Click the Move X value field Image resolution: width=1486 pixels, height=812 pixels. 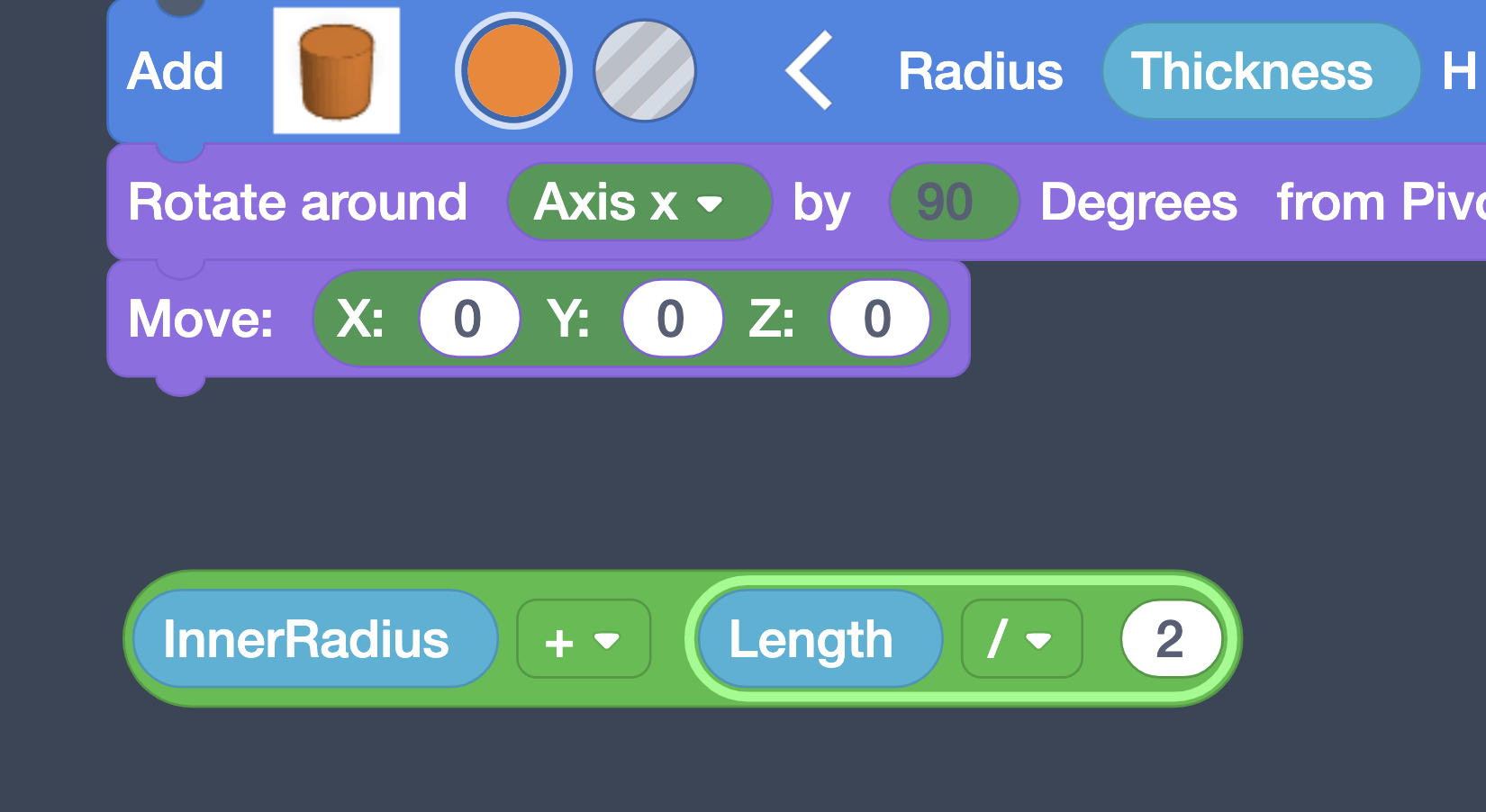pos(468,319)
